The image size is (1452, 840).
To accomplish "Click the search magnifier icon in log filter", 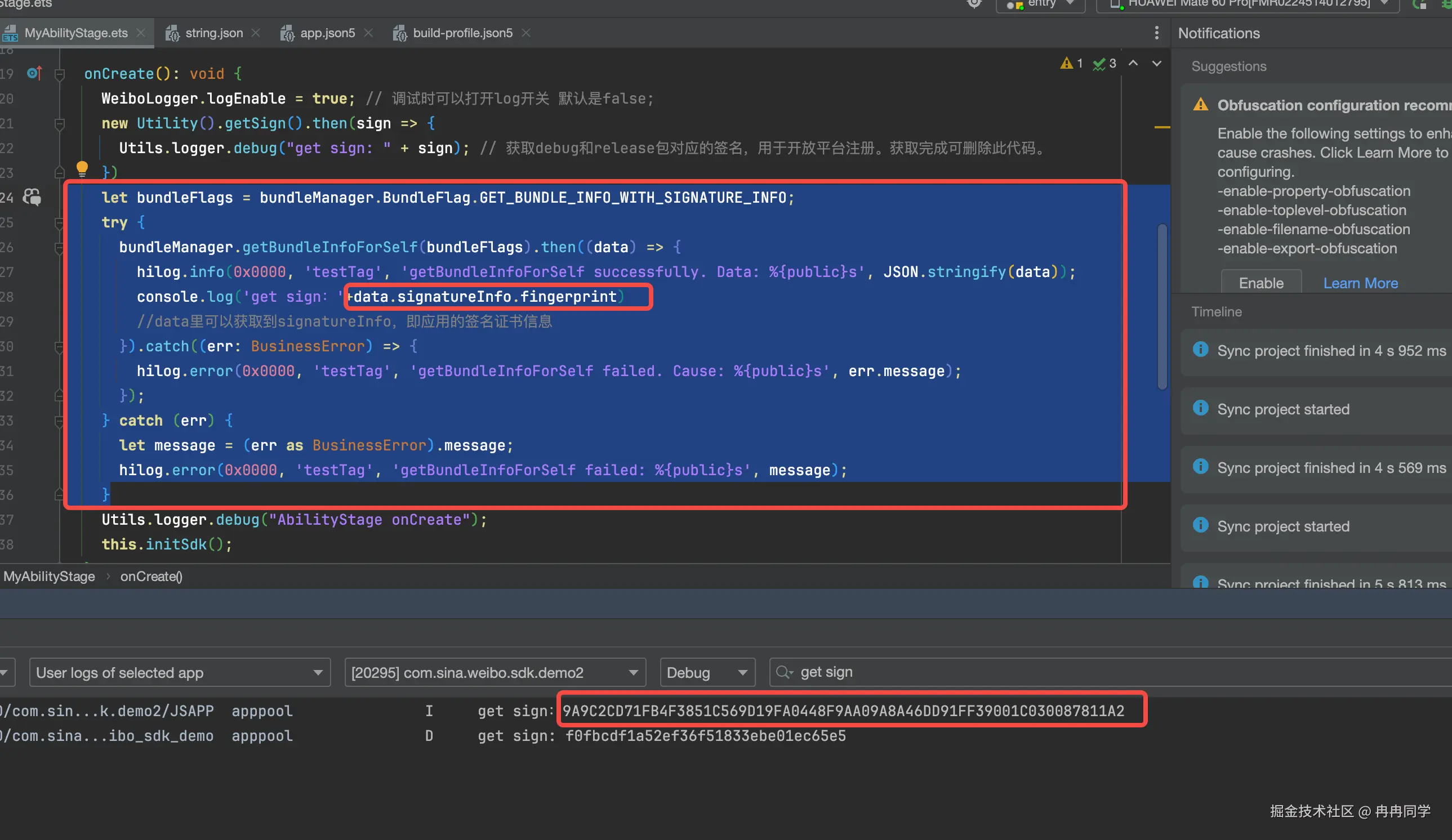I will (783, 672).
